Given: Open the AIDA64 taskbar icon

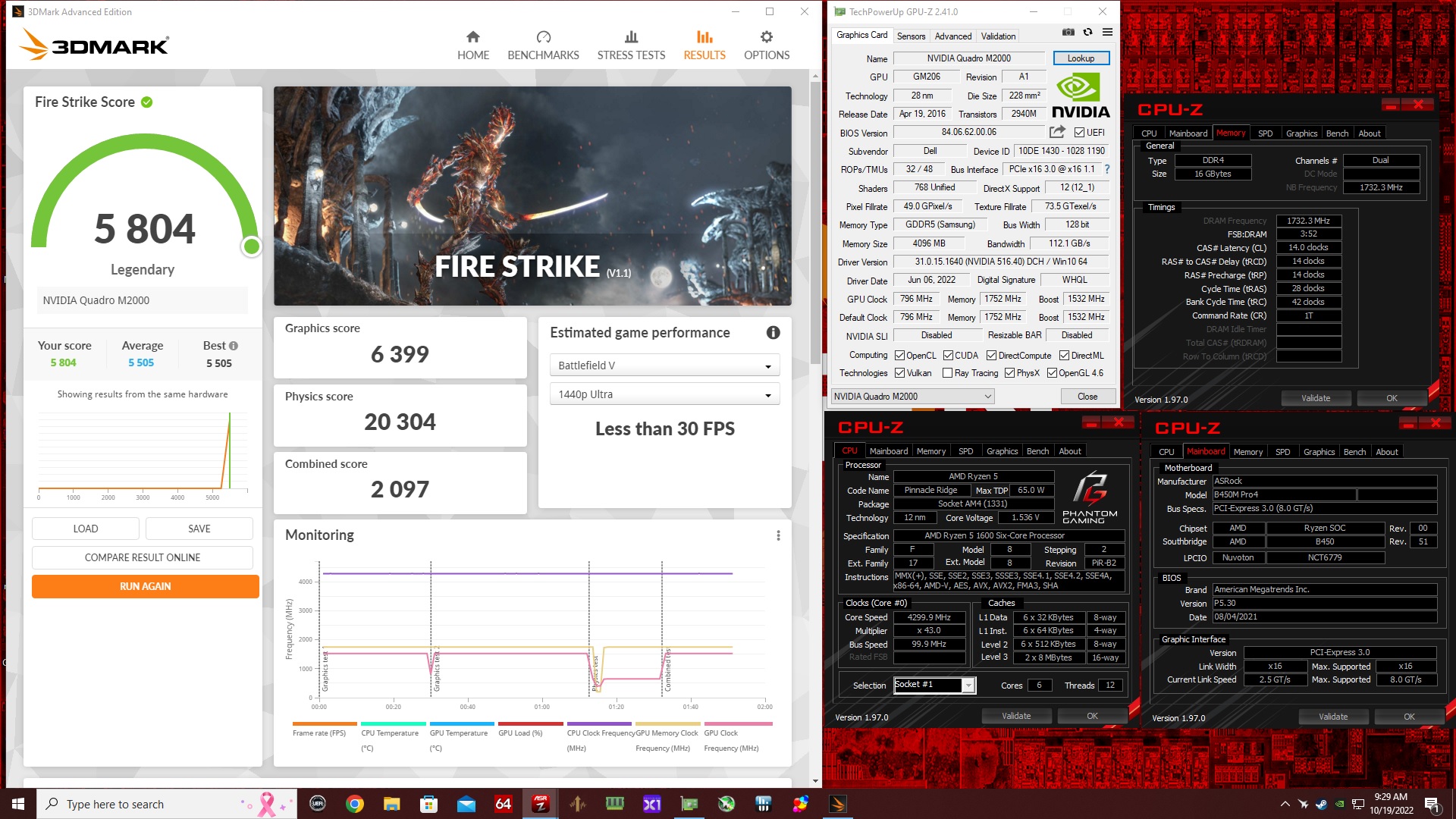Looking at the screenshot, I should (x=503, y=804).
